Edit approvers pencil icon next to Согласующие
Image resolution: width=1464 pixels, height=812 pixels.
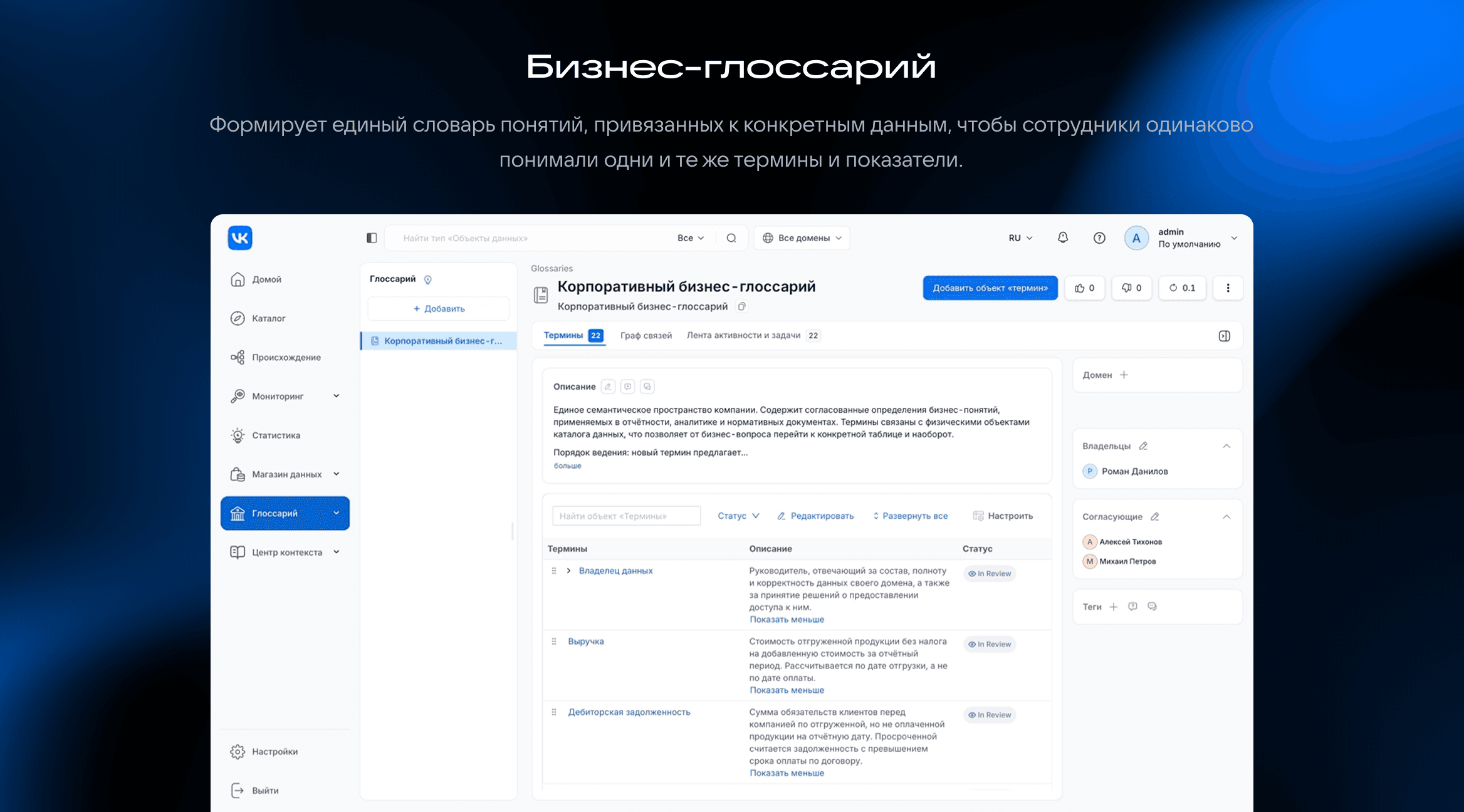(1155, 517)
